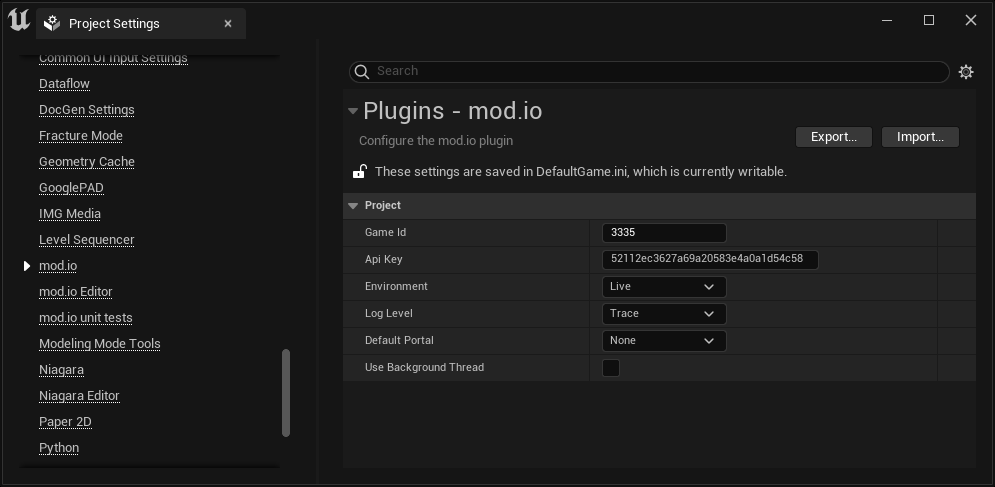Screen dimensions: 995x487
Task: Open the GooglePAD category
Action: coord(71,188)
